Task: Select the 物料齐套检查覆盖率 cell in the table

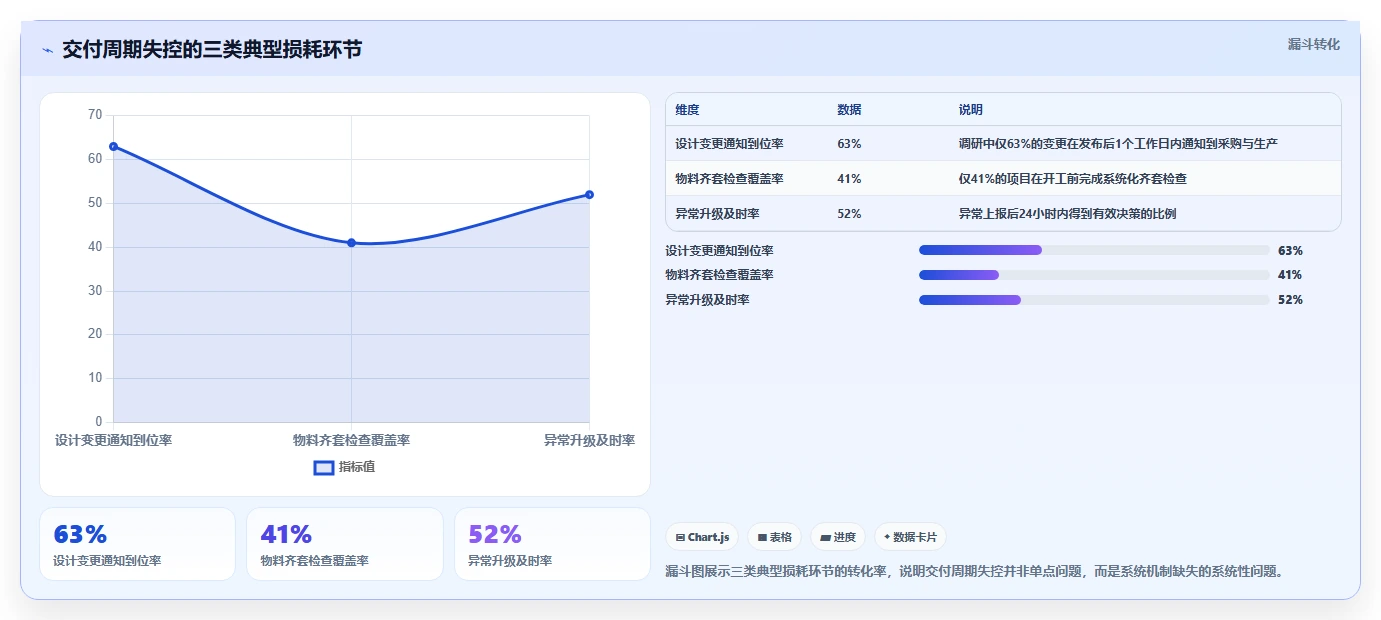Action: click(x=729, y=179)
